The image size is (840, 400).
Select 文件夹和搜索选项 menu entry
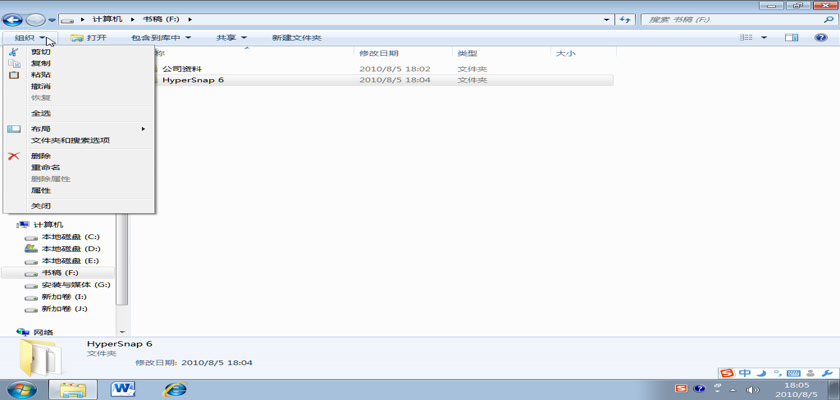click(70, 140)
